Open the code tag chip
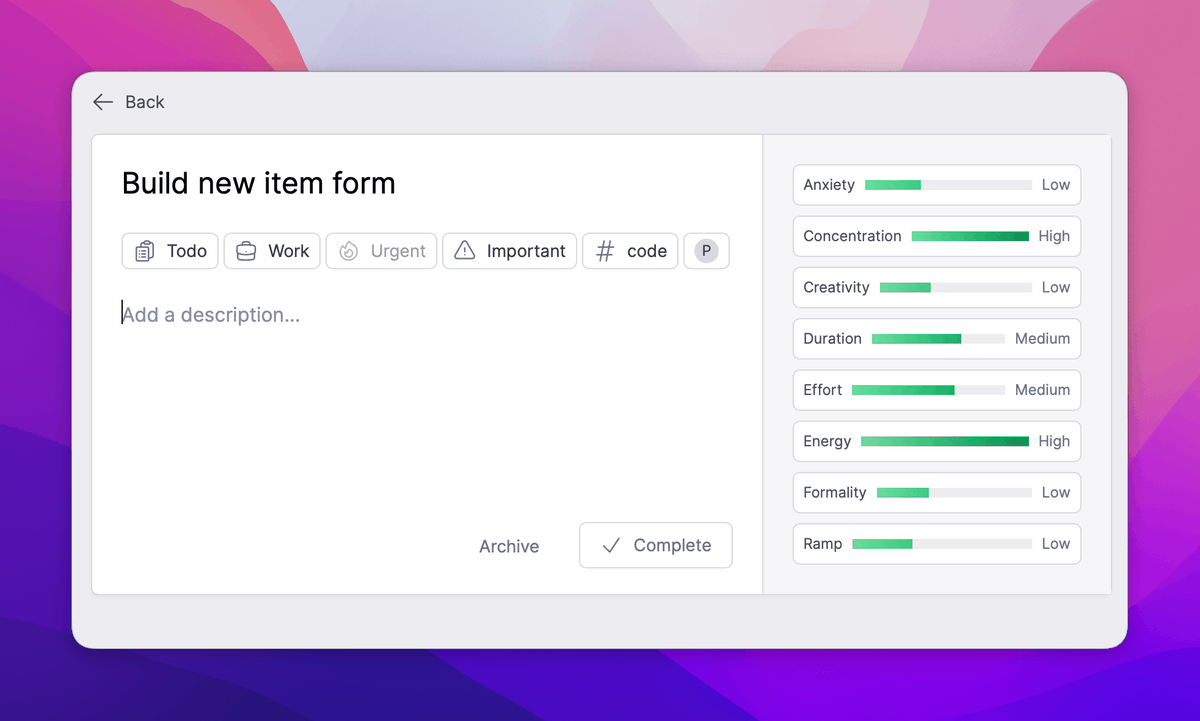Viewport: 1200px width, 721px height. click(x=631, y=251)
